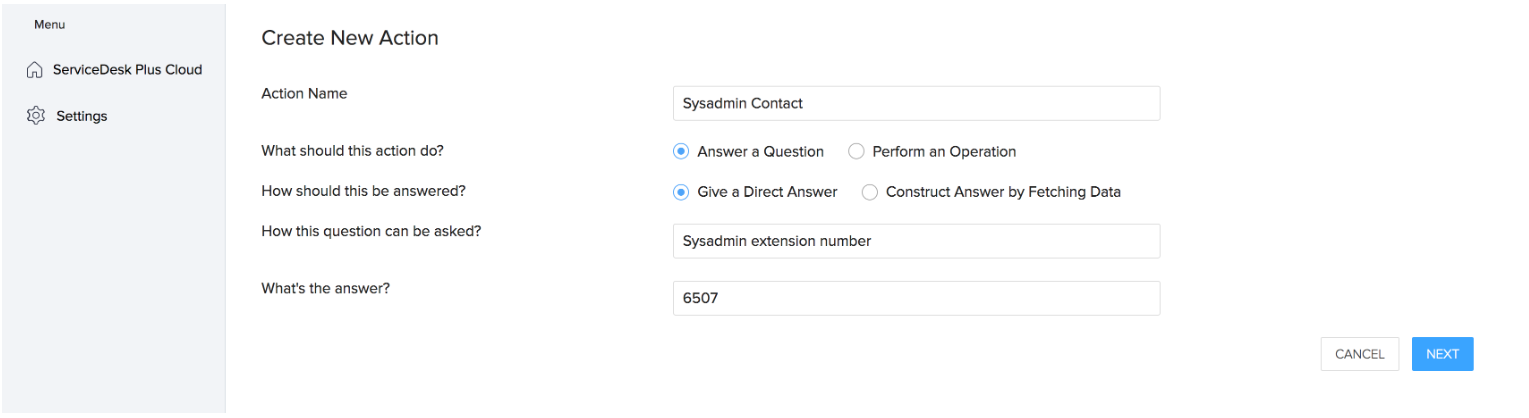Choose Give a Direct Answer
Image resolution: width=1529 pixels, height=418 pixels.
(x=681, y=192)
